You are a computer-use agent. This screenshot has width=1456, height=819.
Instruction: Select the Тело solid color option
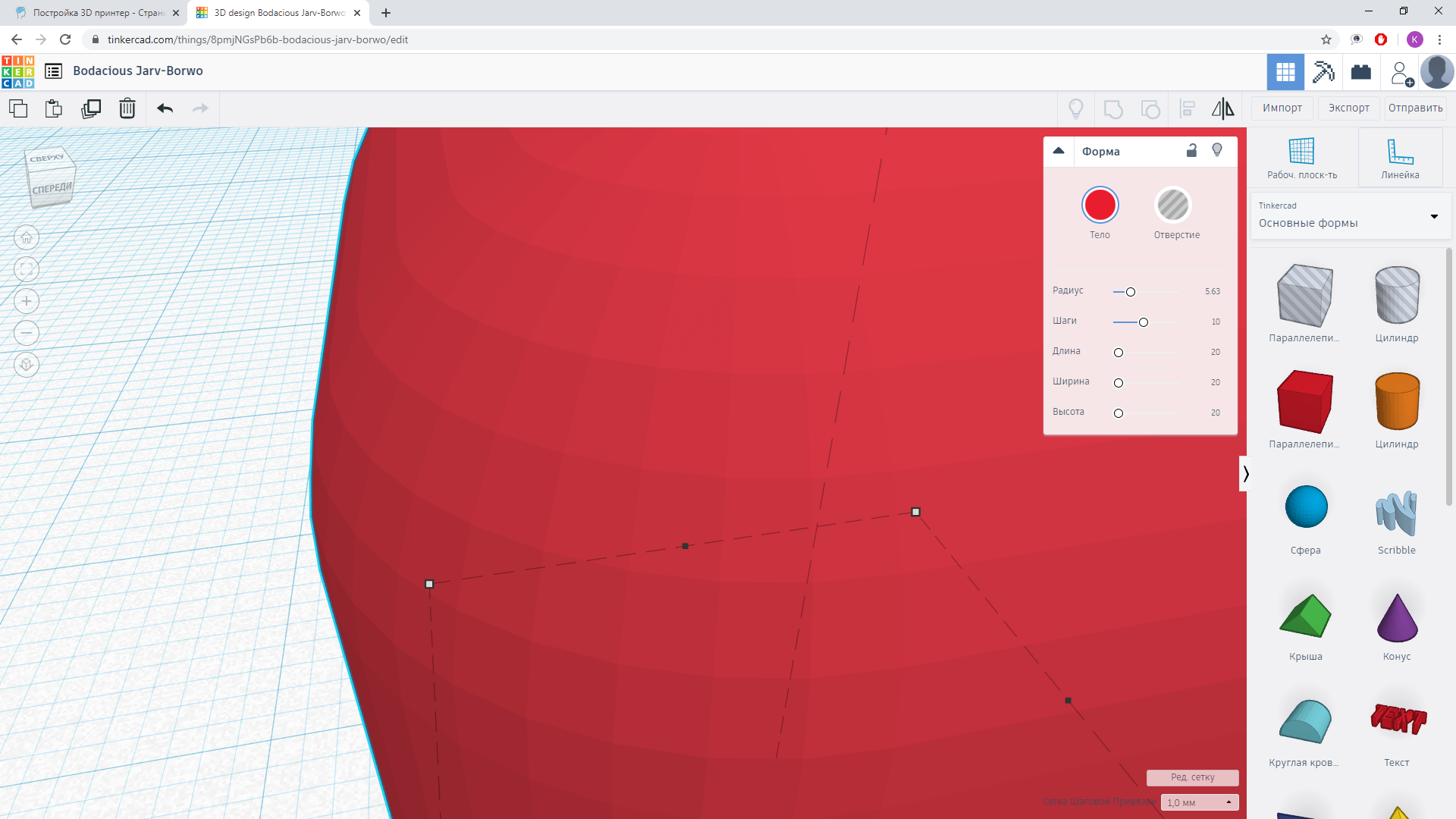coord(1100,205)
